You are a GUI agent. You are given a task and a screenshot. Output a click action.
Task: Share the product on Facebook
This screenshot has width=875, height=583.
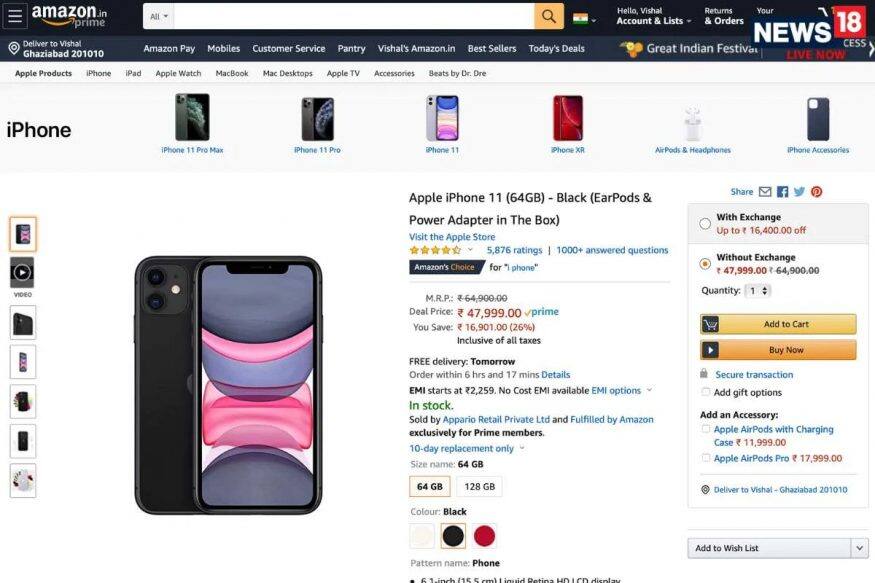(782, 192)
